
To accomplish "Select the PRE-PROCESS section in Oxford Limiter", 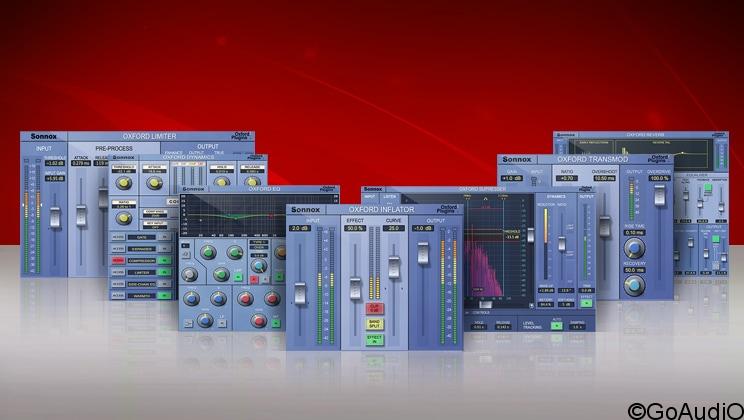I will pos(114,149).
